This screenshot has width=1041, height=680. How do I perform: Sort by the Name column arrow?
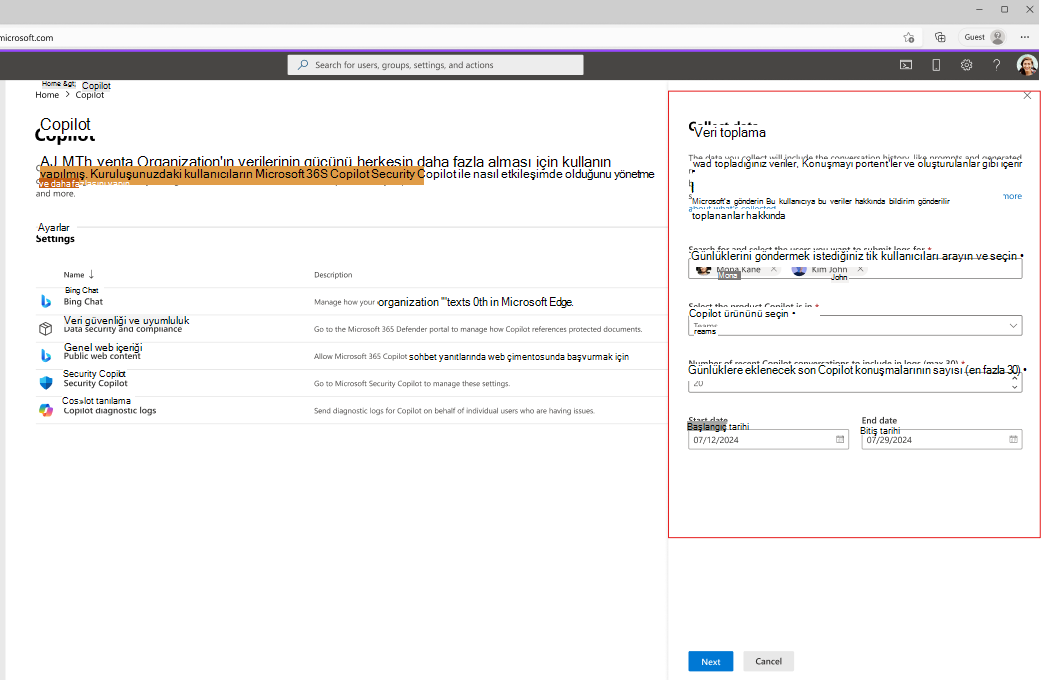[x=92, y=274]
